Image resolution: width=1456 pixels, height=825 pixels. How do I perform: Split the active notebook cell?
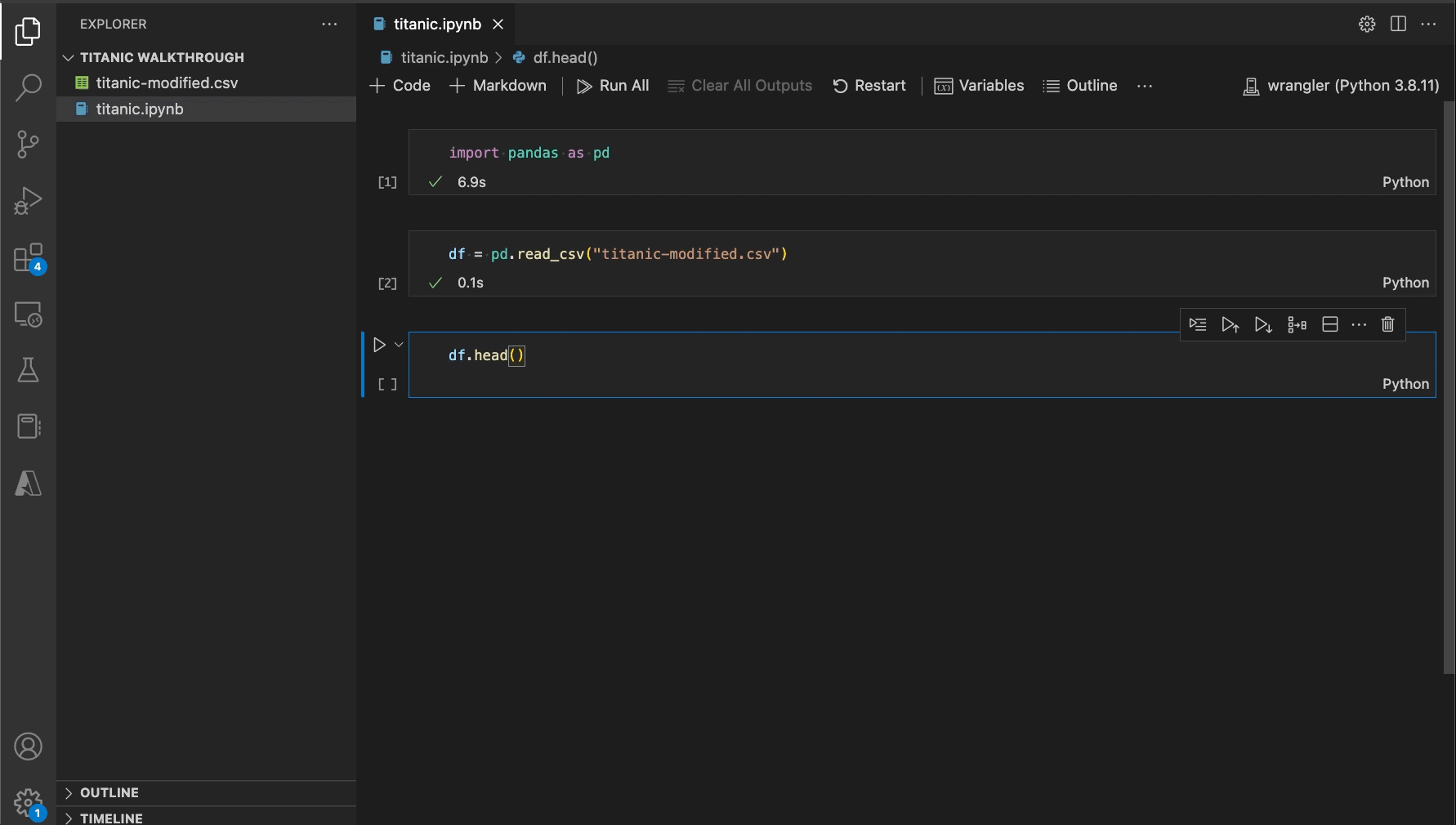coord(1330,324)
